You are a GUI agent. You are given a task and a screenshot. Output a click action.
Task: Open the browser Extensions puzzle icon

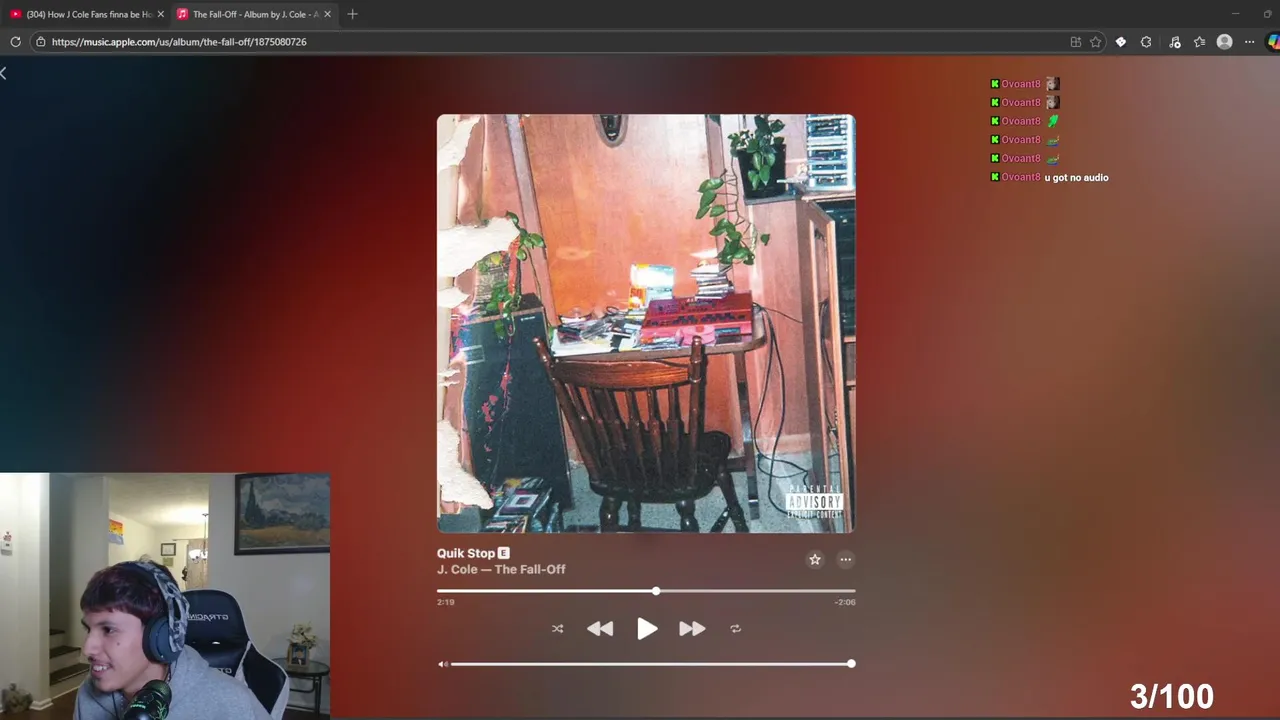point(1146,42)
